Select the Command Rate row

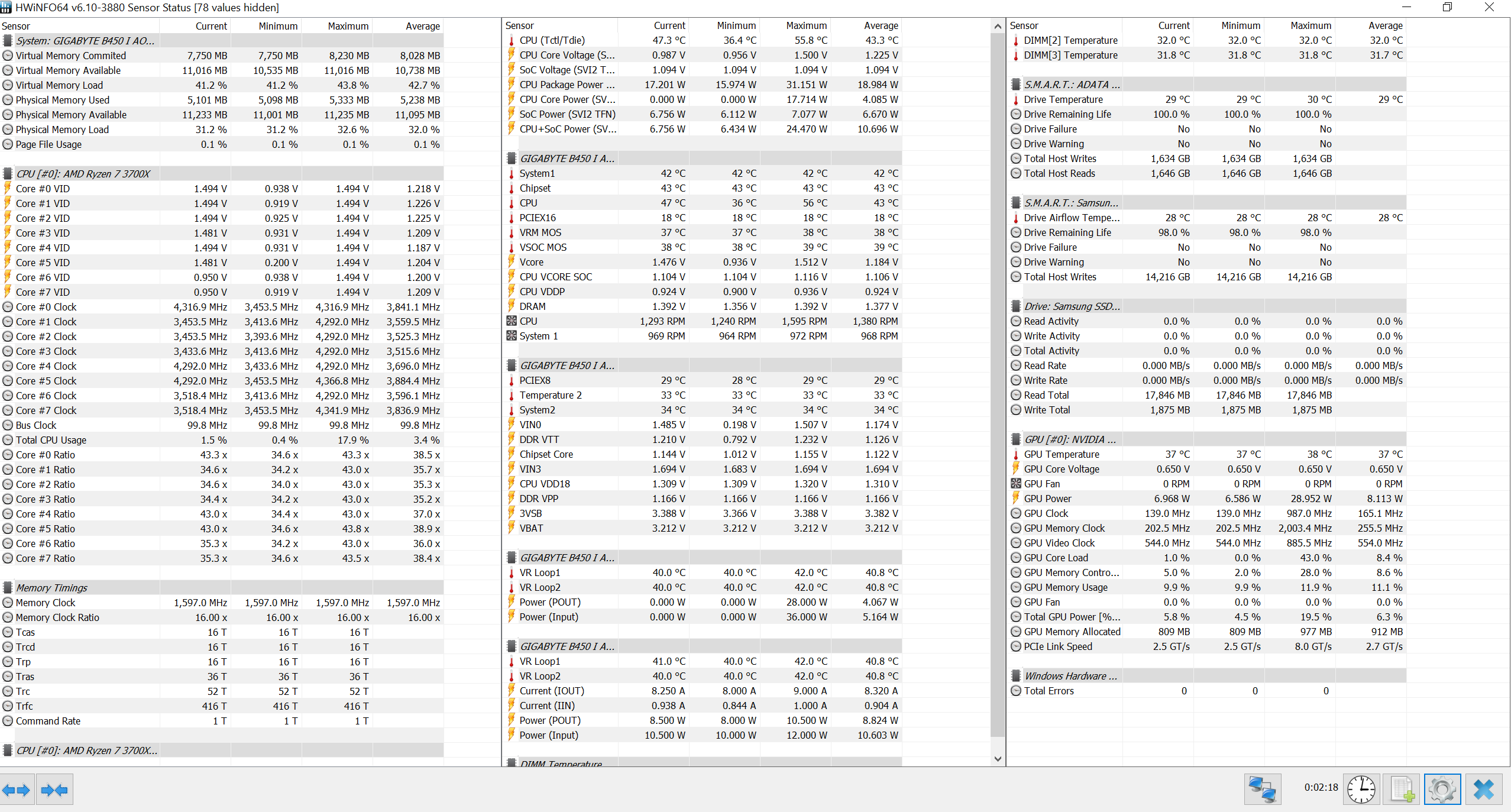(222, 721)
